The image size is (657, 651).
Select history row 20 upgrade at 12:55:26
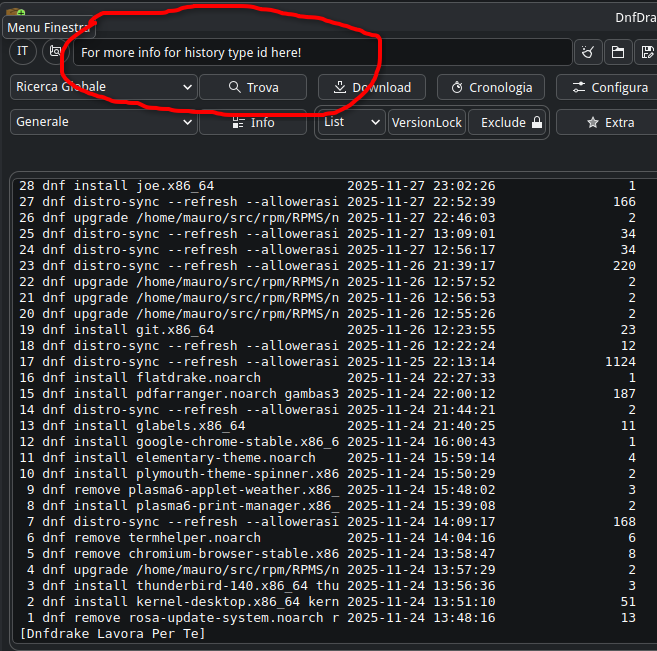click(x=327, y=314)
